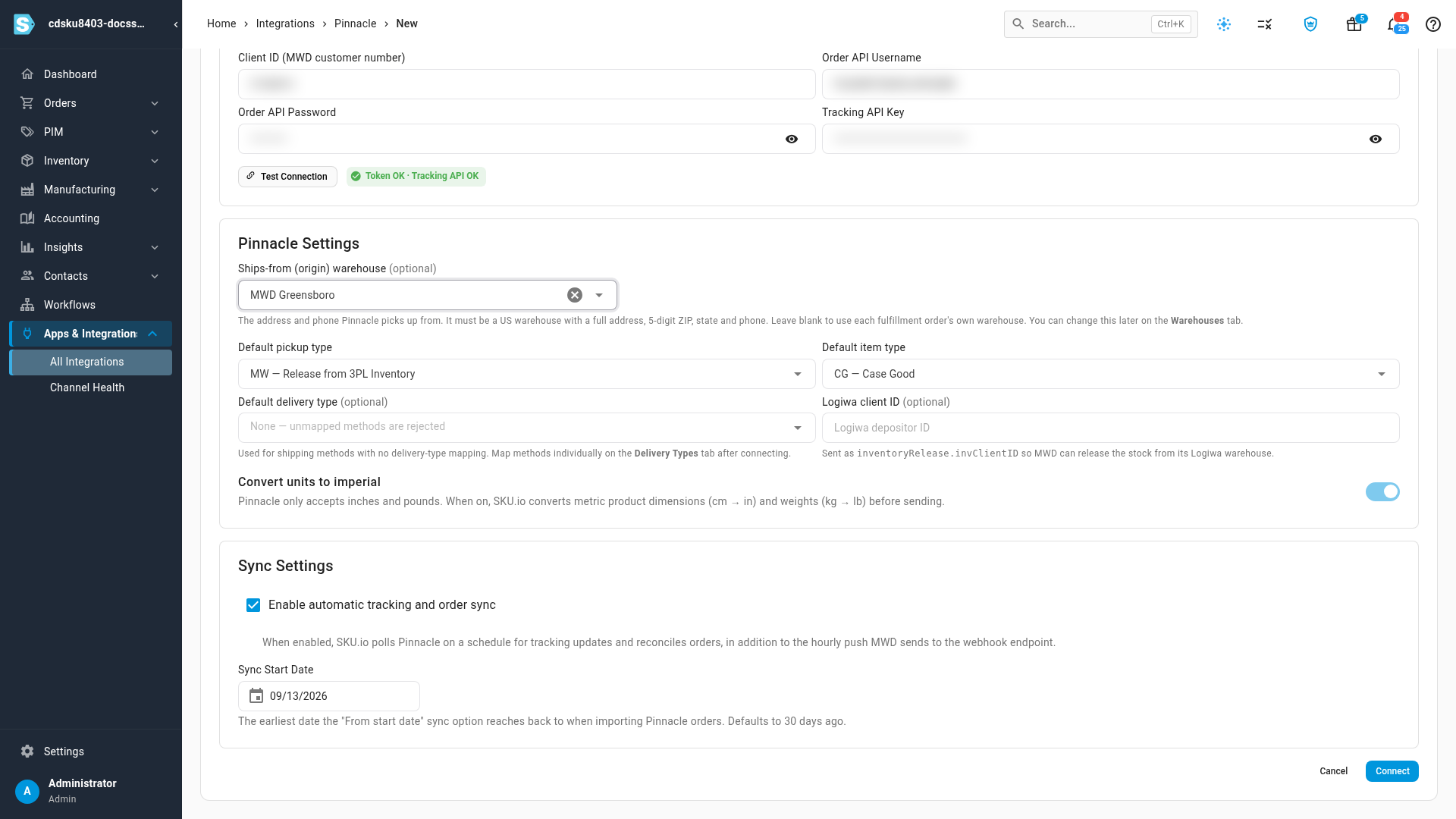Screen dimensions: 1456x819
Task: Uncheck Enable automatic tracking and order sync
Action: (x=253, y=605)
